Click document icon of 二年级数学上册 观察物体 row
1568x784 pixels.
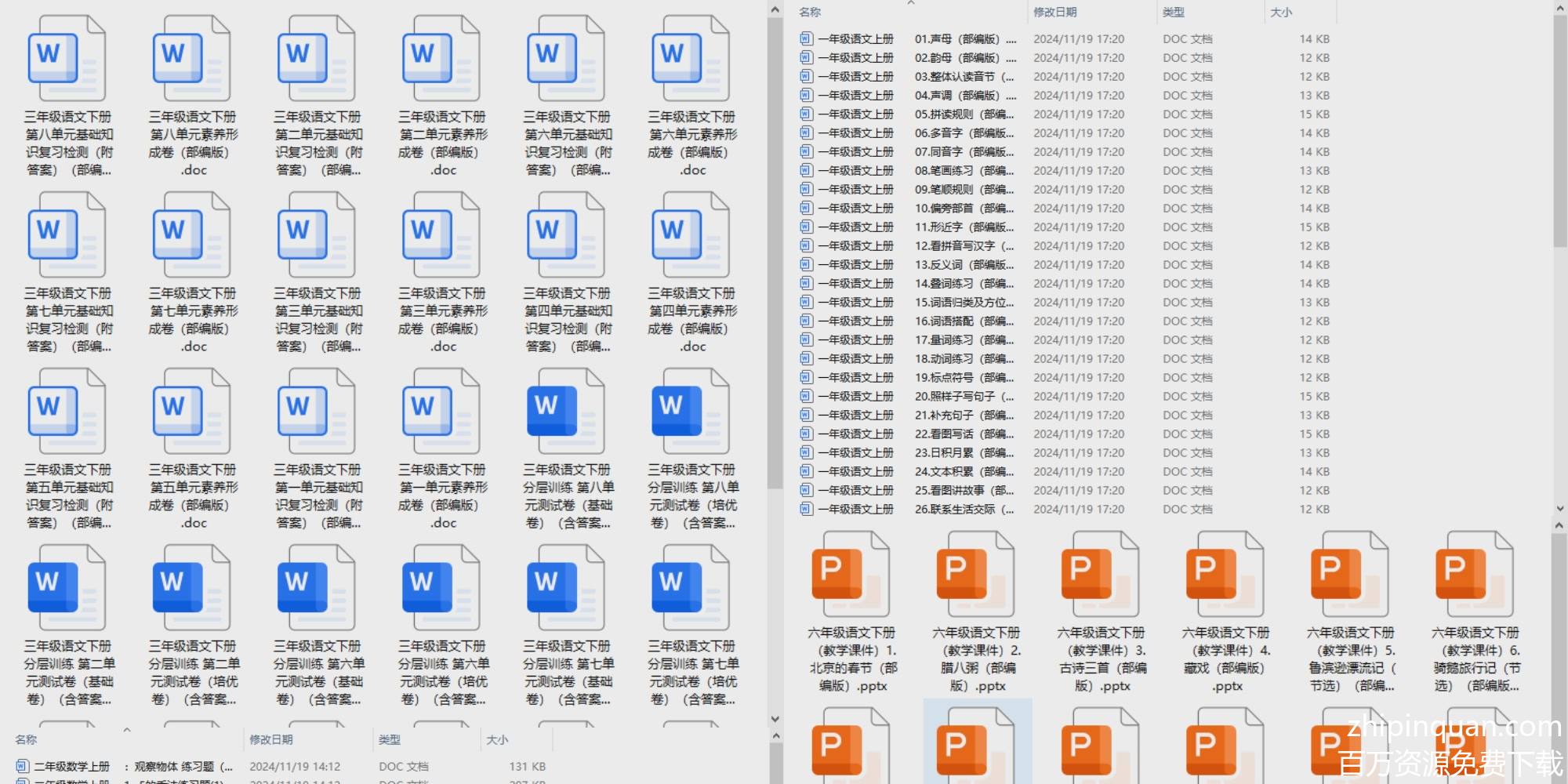click(22, 766)
